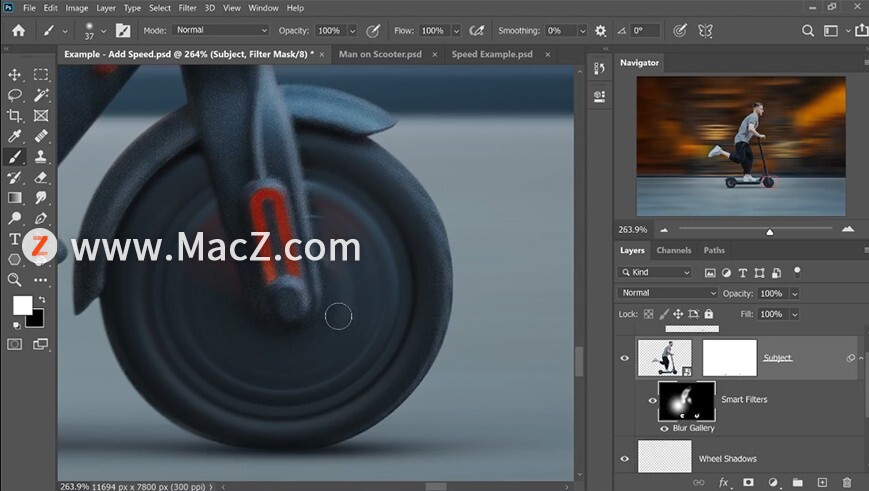Click the Home icon in options bar
The width and height of the screenshot is (869, 491).
[x=18, y=30]
